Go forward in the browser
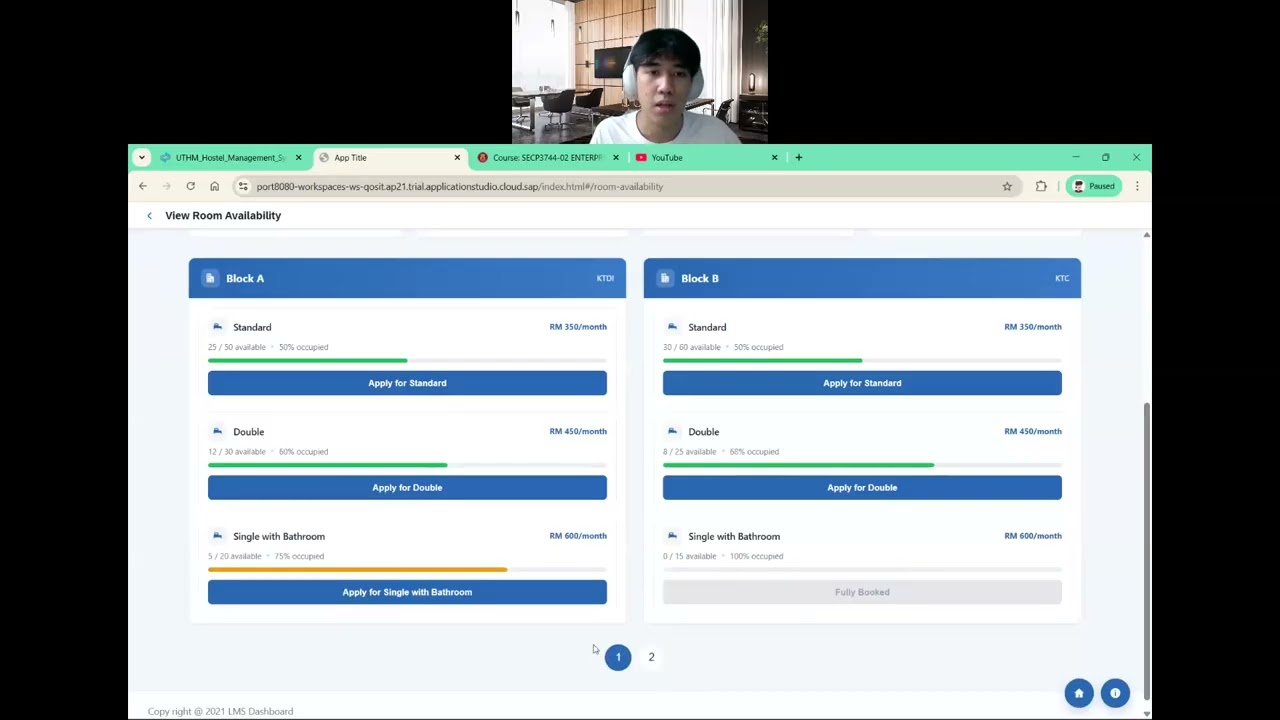This screenshot has height=720, width=1280. [166, 186]
